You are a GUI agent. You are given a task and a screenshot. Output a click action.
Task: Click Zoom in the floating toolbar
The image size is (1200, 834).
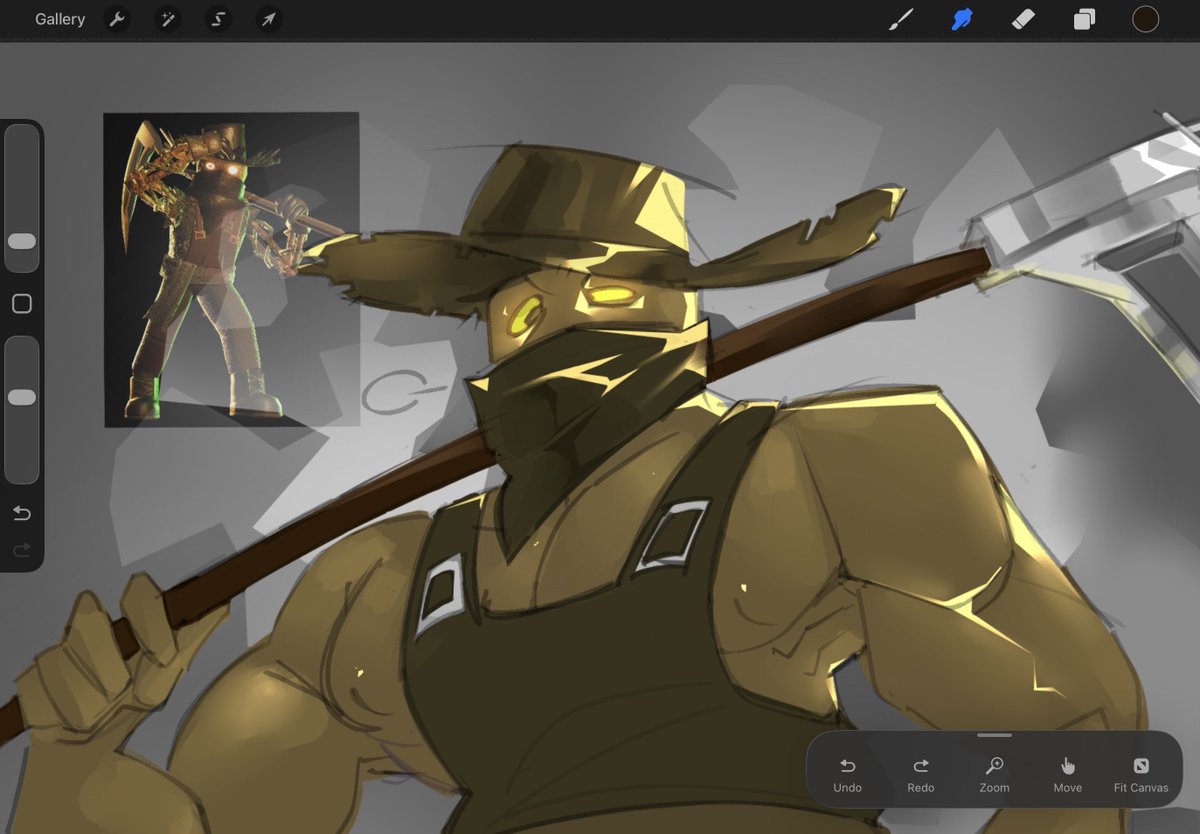[994, 774]
